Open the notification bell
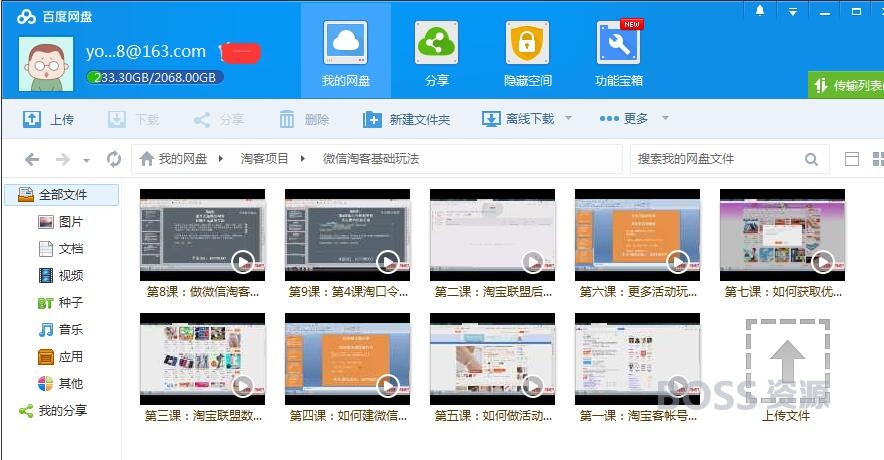This screenshot has height=460, width=884. 760,11
